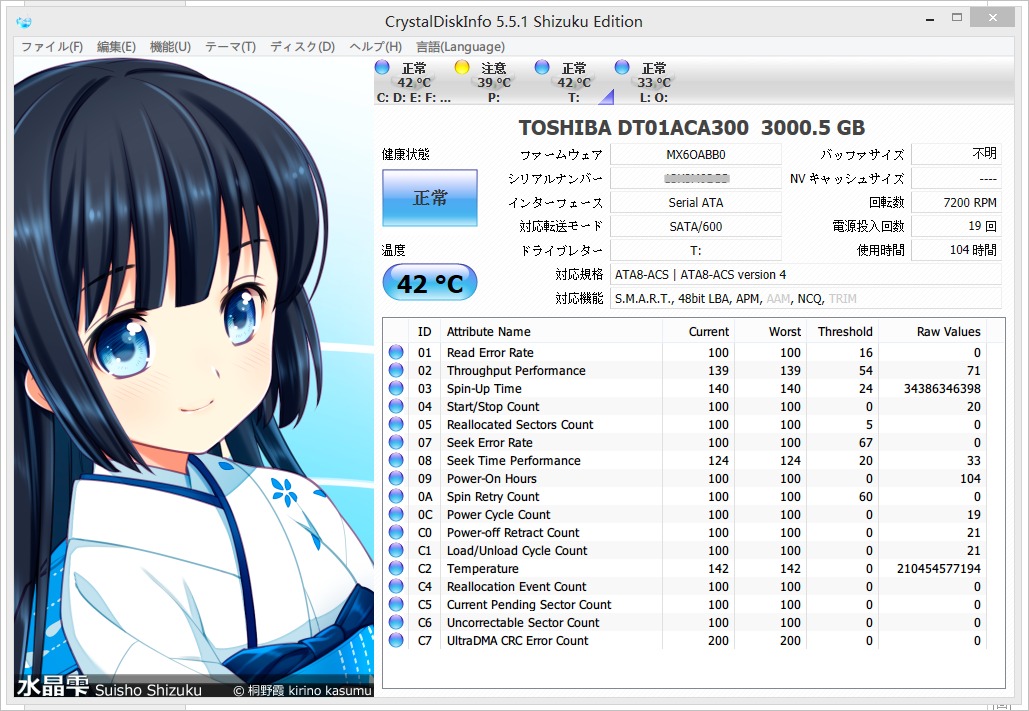
Task: Select the caution disk P: tab
Action: [494, 82]
